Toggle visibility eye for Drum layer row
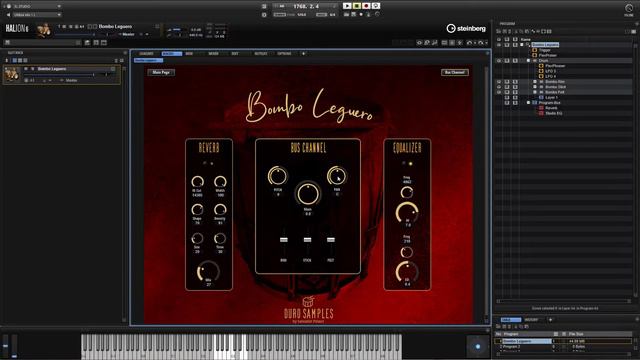 499,60
